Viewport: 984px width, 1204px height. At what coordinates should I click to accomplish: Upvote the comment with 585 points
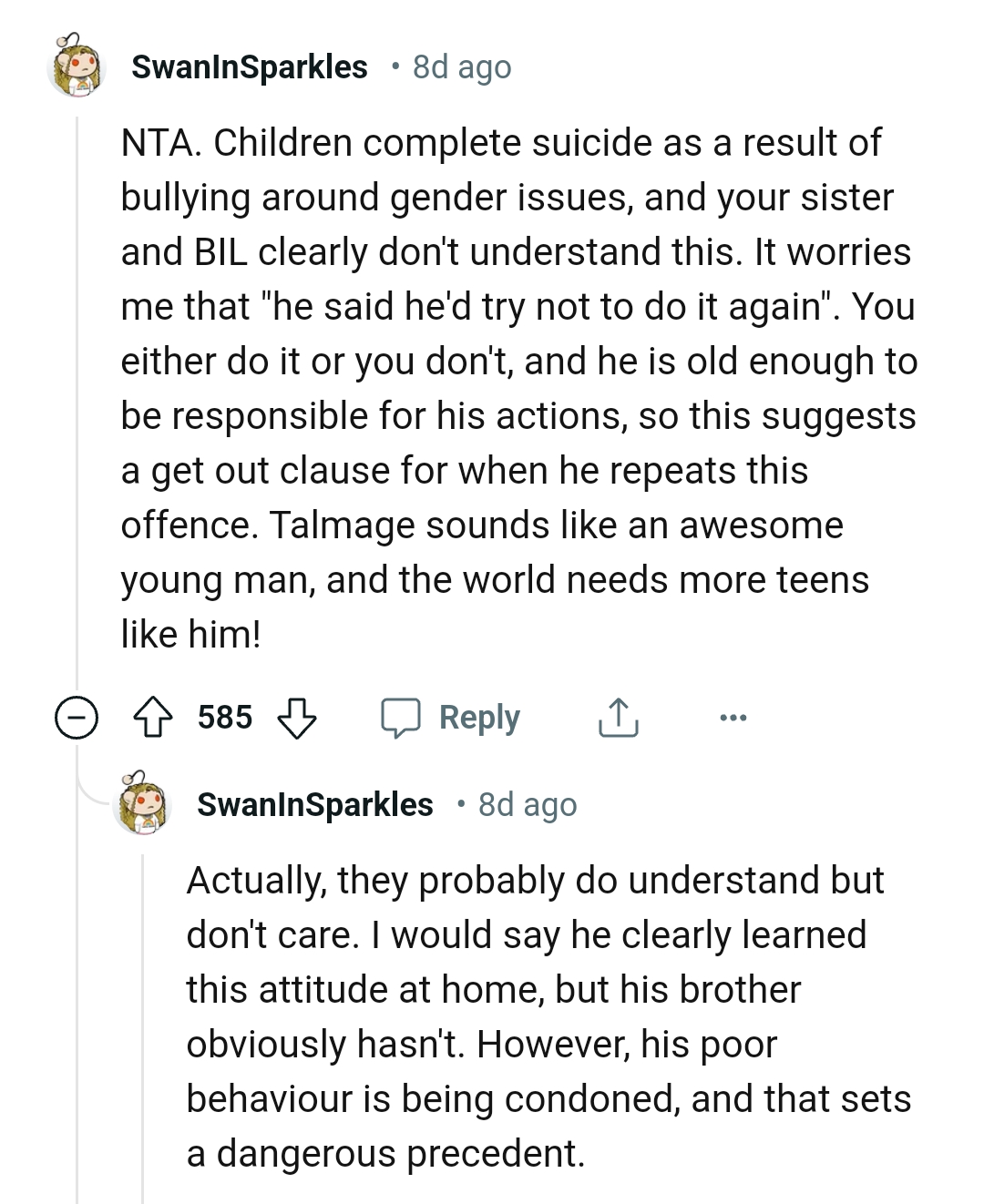(x=153, y=718)
